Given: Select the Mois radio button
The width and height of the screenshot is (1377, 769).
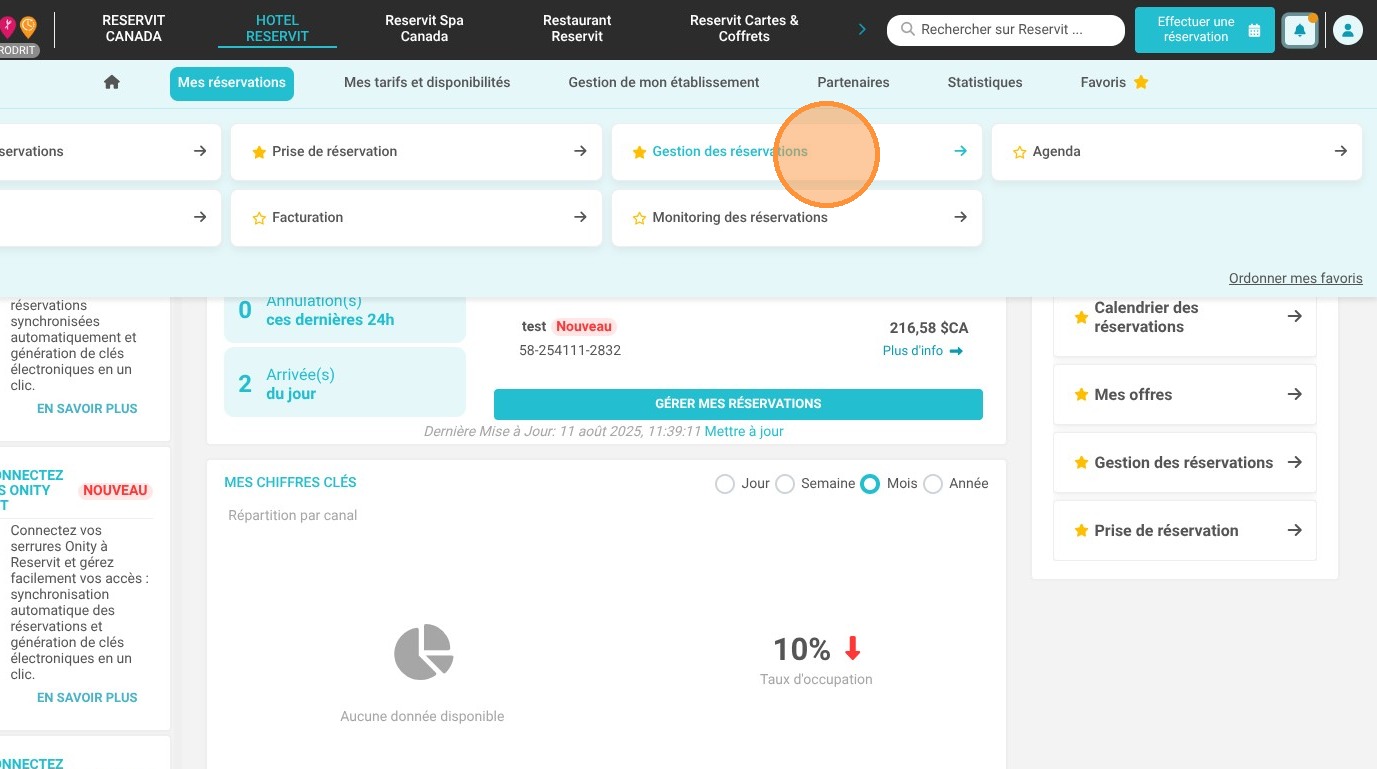Looking at the screenshot, I should pyautogui.click(x=870, y=484).
